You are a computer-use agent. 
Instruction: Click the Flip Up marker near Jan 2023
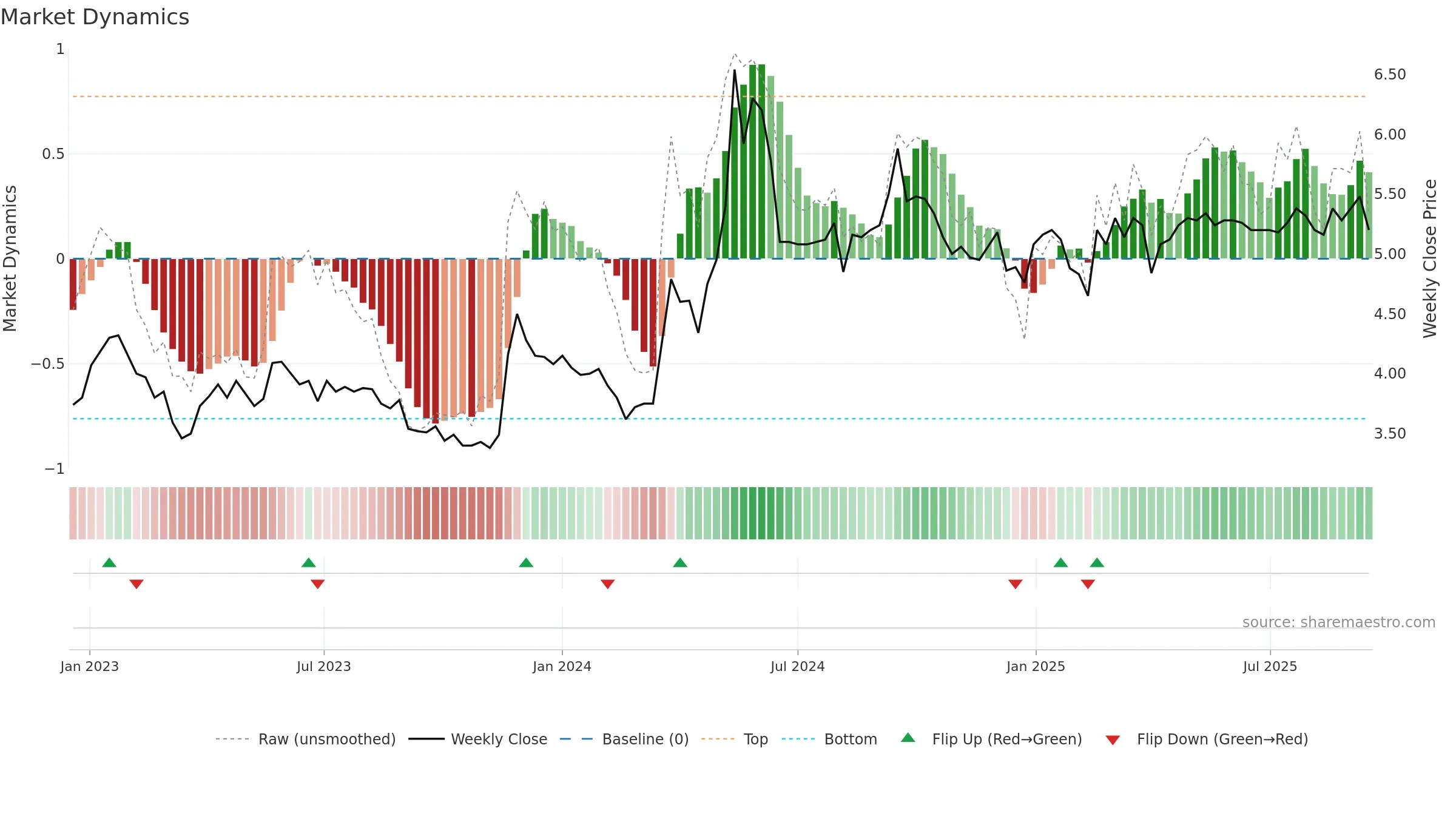(109, 562)
